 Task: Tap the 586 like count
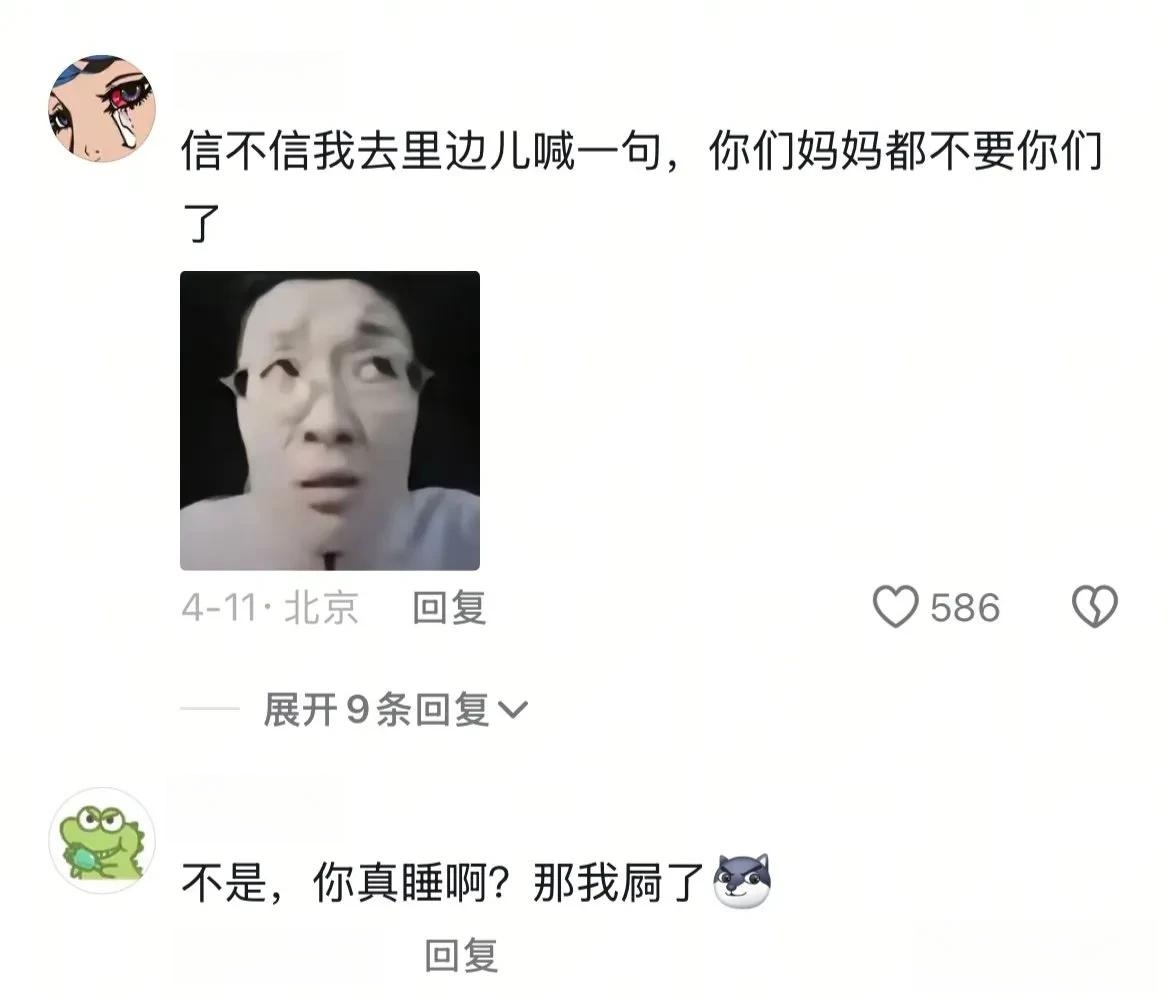[965, 607]
